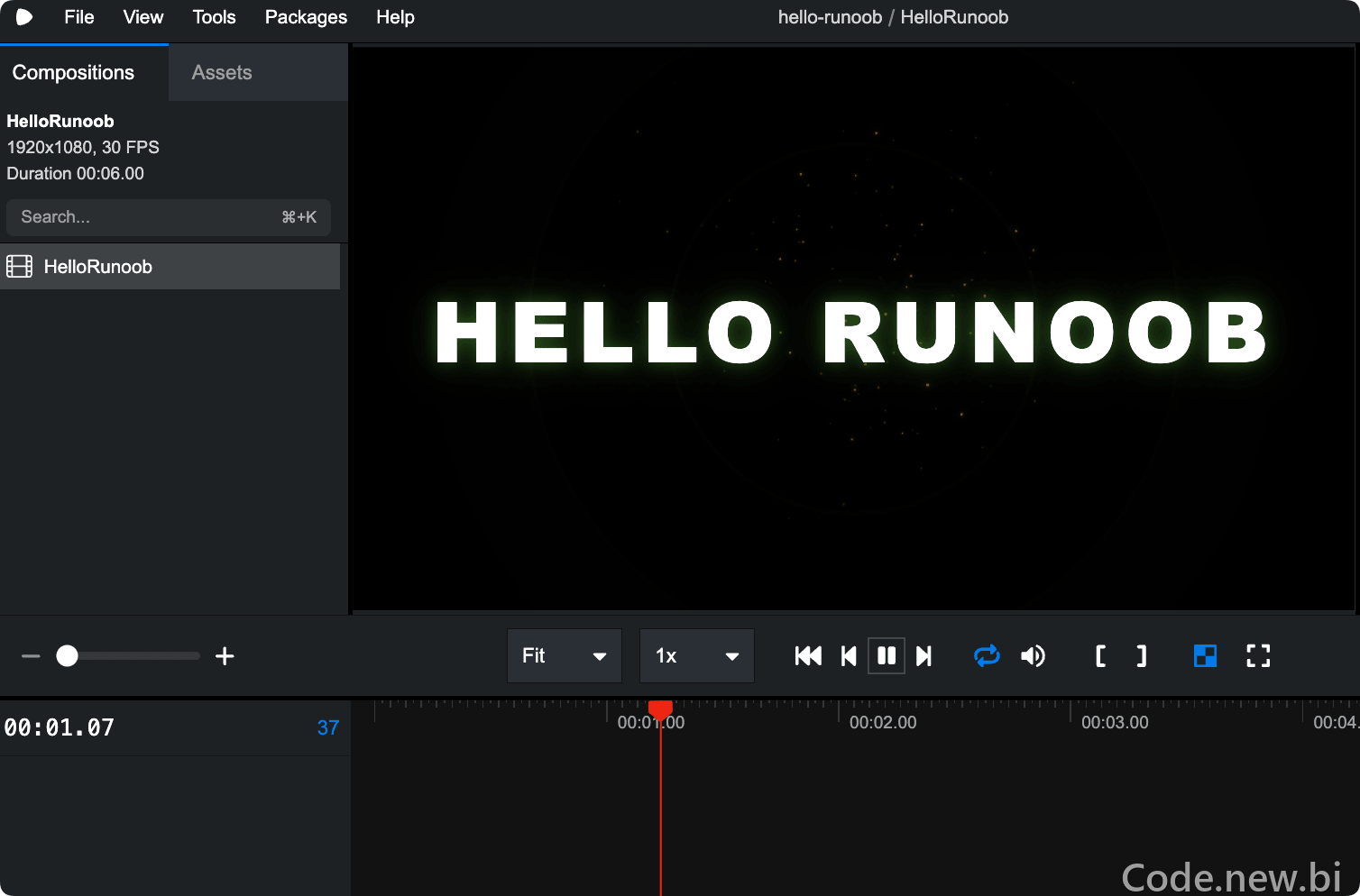This screenshot has width=1360, height=896.
Task: Enter fullscreen preview mode
Action: click(x=1258, y=655)
